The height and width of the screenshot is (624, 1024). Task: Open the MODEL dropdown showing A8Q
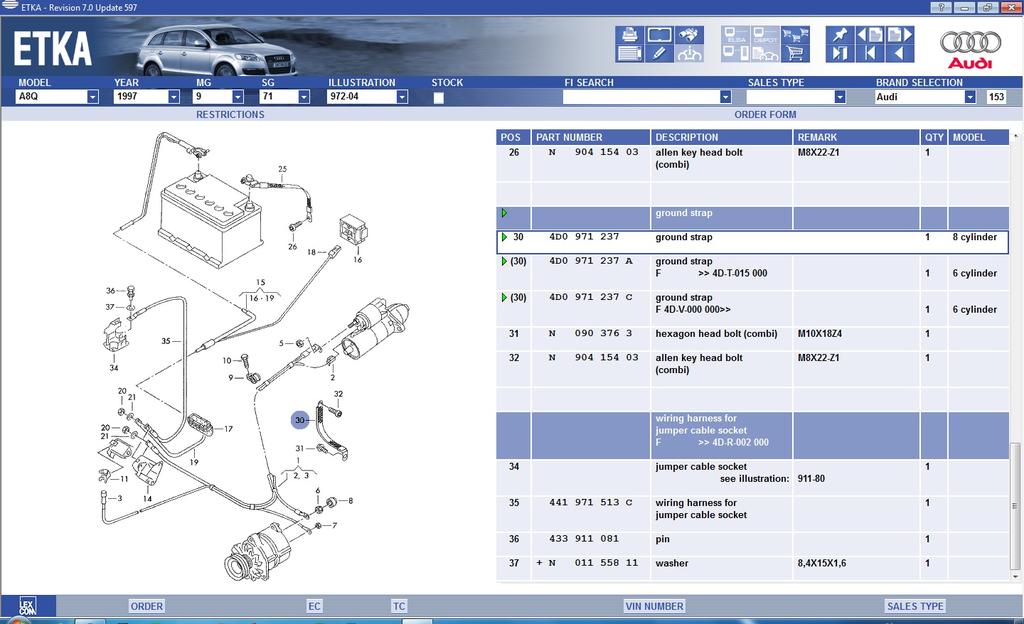tap(92, 97)
